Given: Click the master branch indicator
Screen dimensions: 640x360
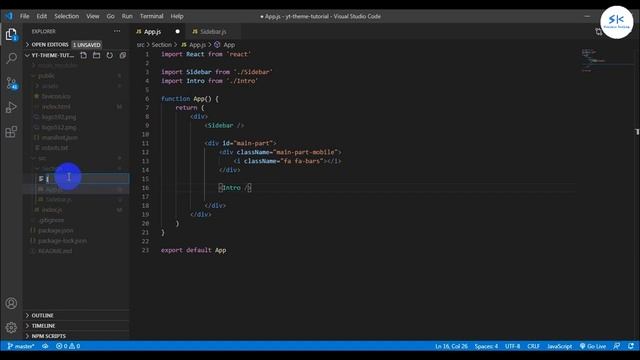Looking at the screenshot, I should tap(21, 346).
